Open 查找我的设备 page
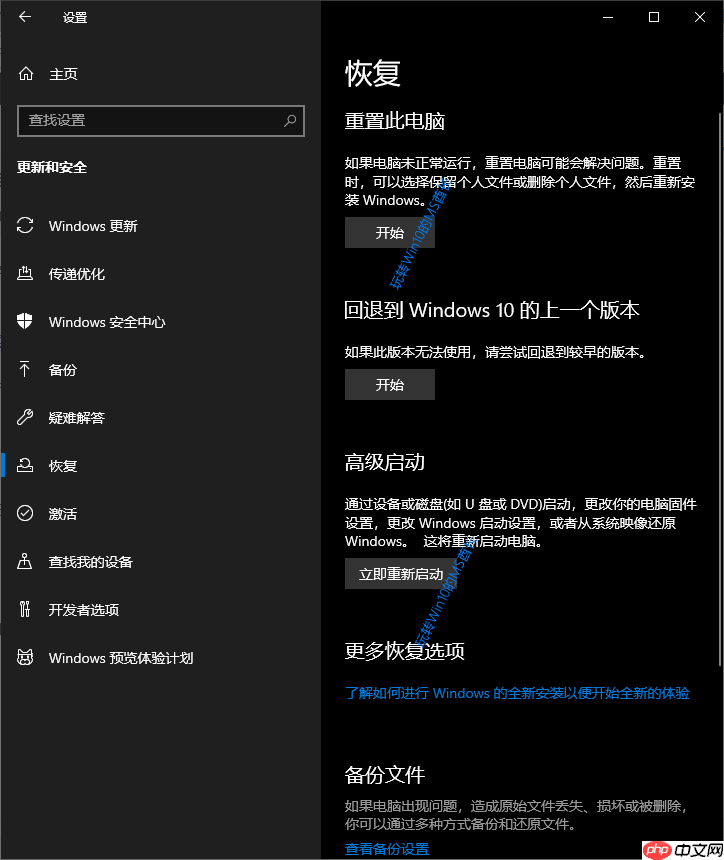This screenshot has height=860, width=724. click(91, 562)
